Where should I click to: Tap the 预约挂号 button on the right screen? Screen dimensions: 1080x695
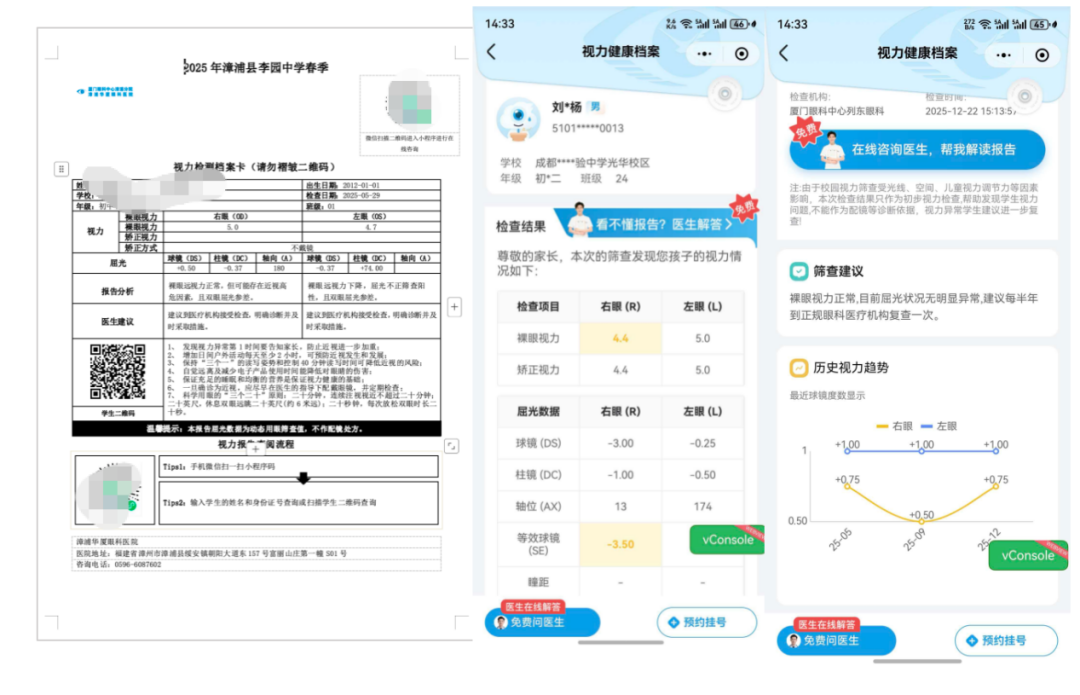[1004, 641]
